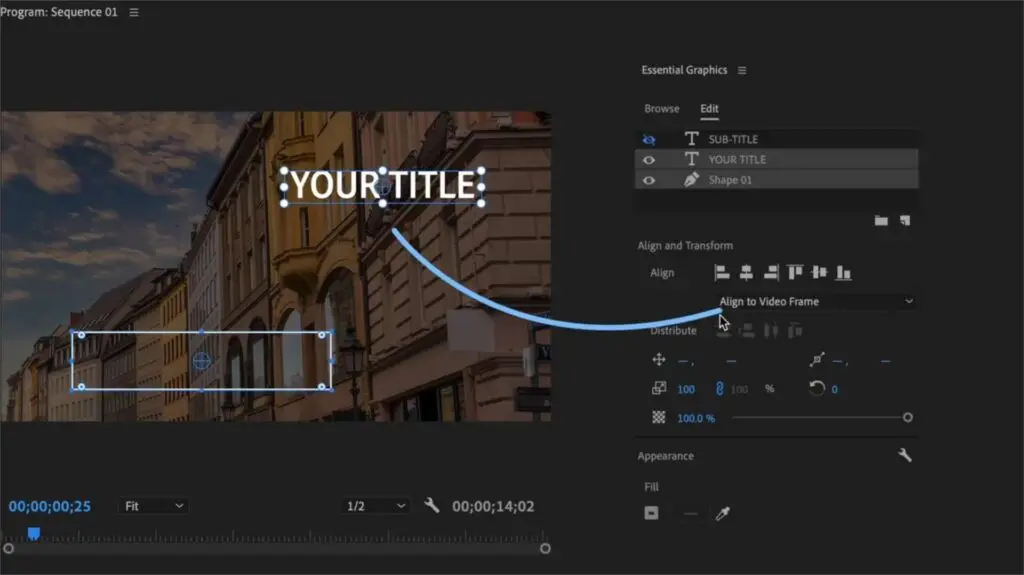Click the align top icon

point(795,272)
